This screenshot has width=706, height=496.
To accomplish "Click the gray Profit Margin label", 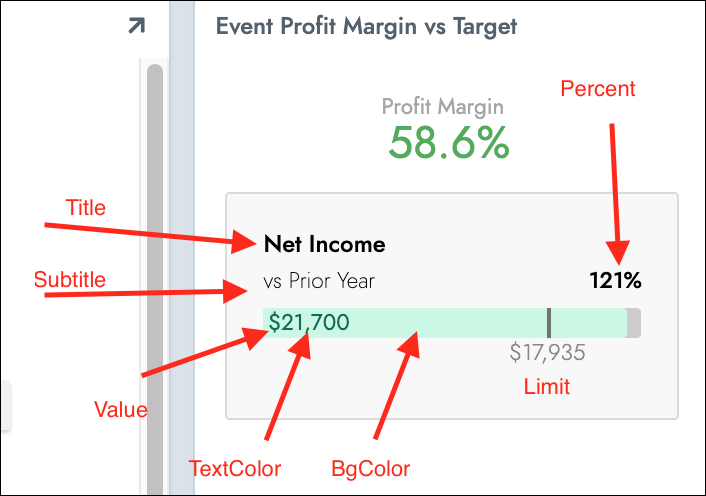I will click(442, 106).
